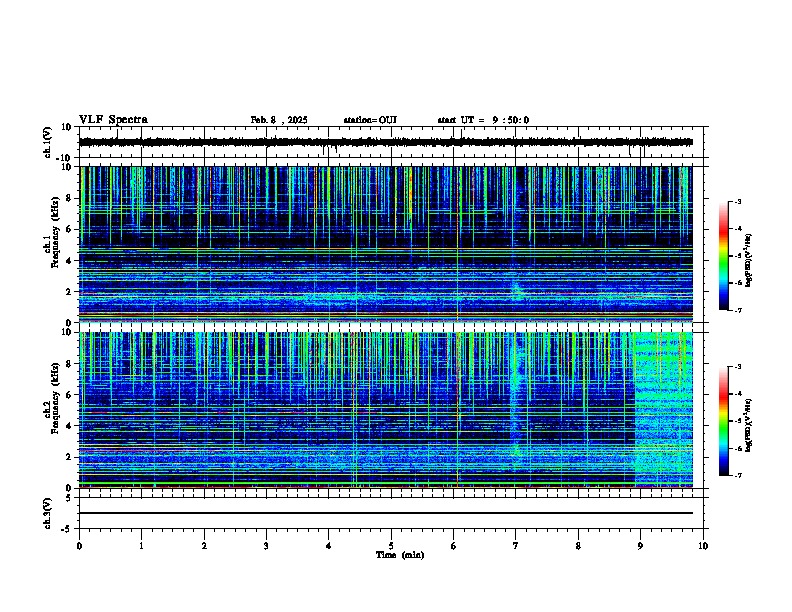Click the "4" kHz tick on ch.2 frequency axis
Screen dimensions: 792x612
[x=69, y=426]
